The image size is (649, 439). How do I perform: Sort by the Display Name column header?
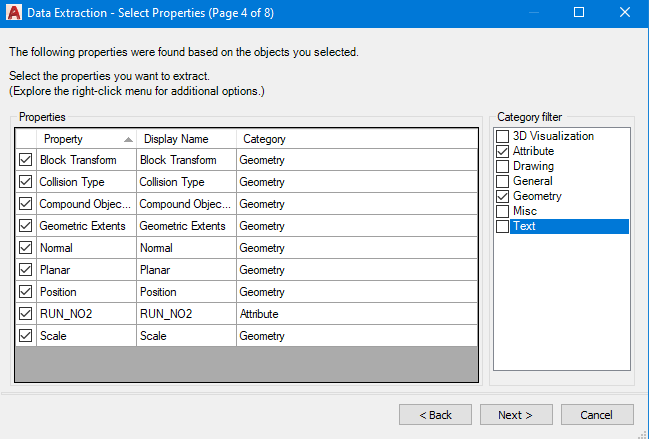click(x=186, y=139)
